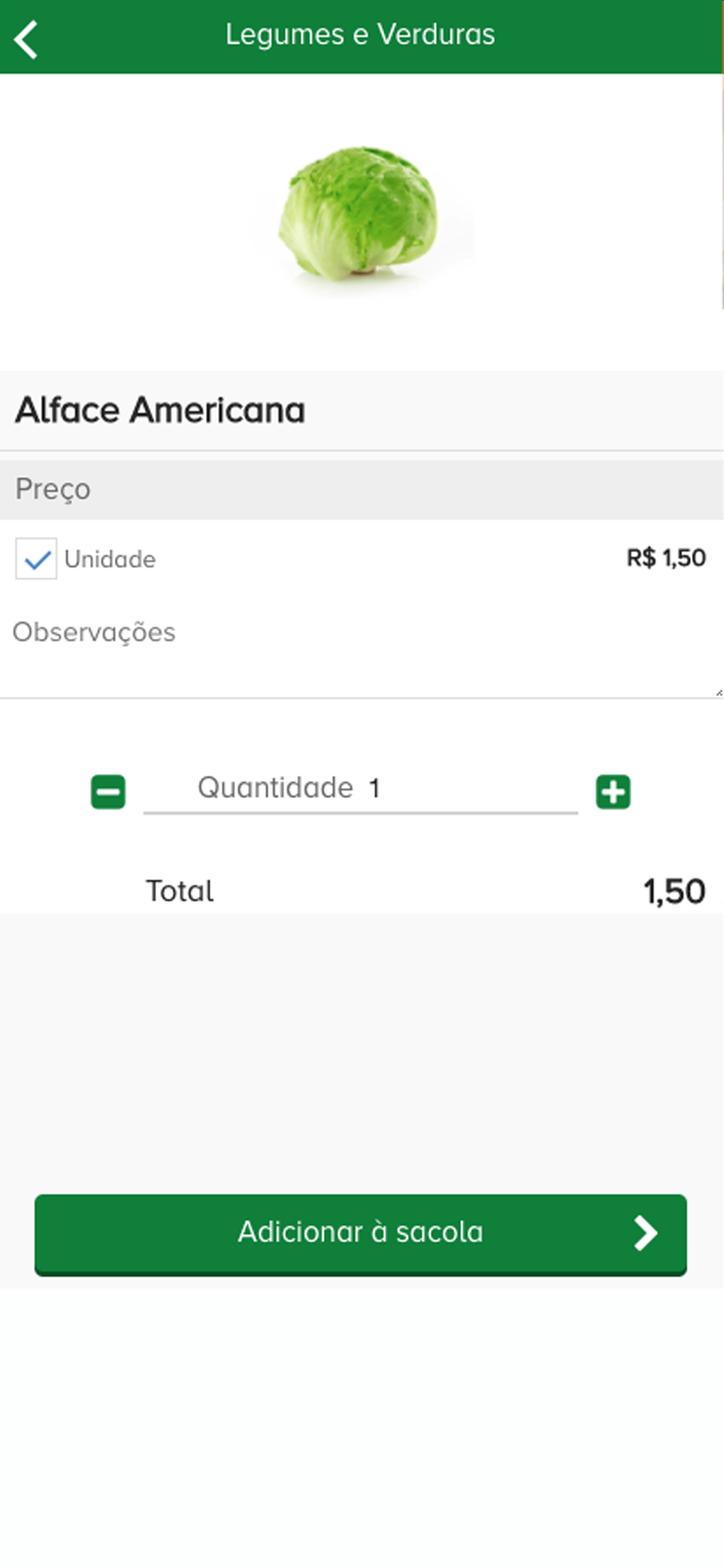Click the scrollbar at the right edge
Viewport: 724px width, 1568px height.
coord(721,192)
